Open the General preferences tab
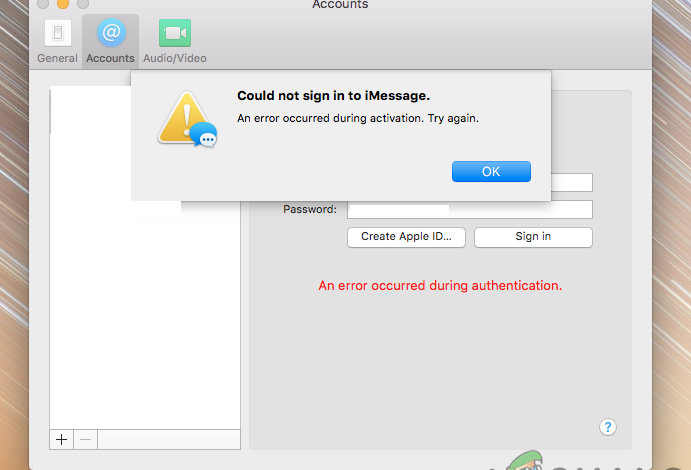 [57, 42]
